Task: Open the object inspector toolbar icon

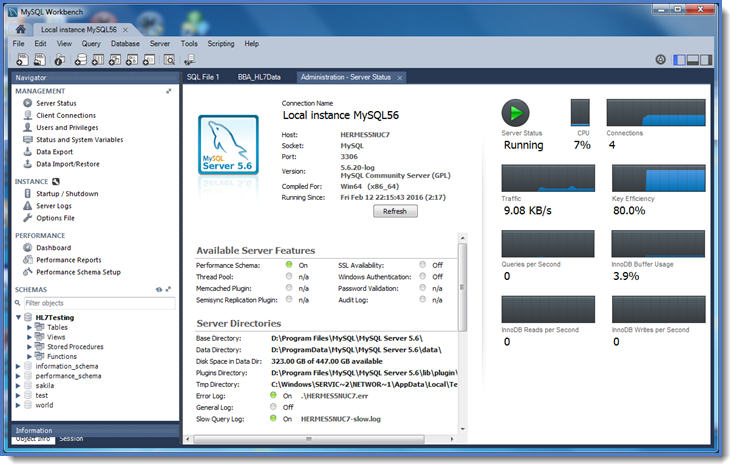Action: click(x=60, y=60)
